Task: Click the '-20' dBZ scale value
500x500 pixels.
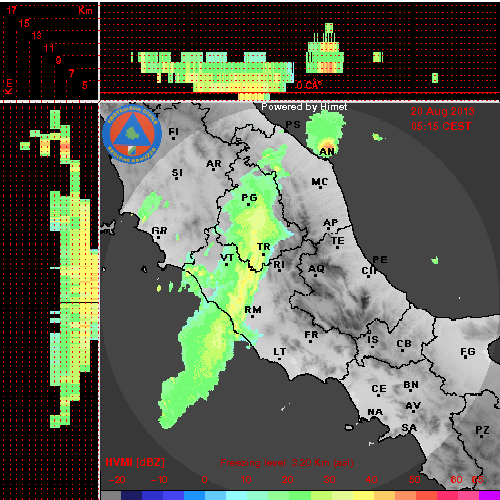Action: pyautogui.click(x=117, y=480)
